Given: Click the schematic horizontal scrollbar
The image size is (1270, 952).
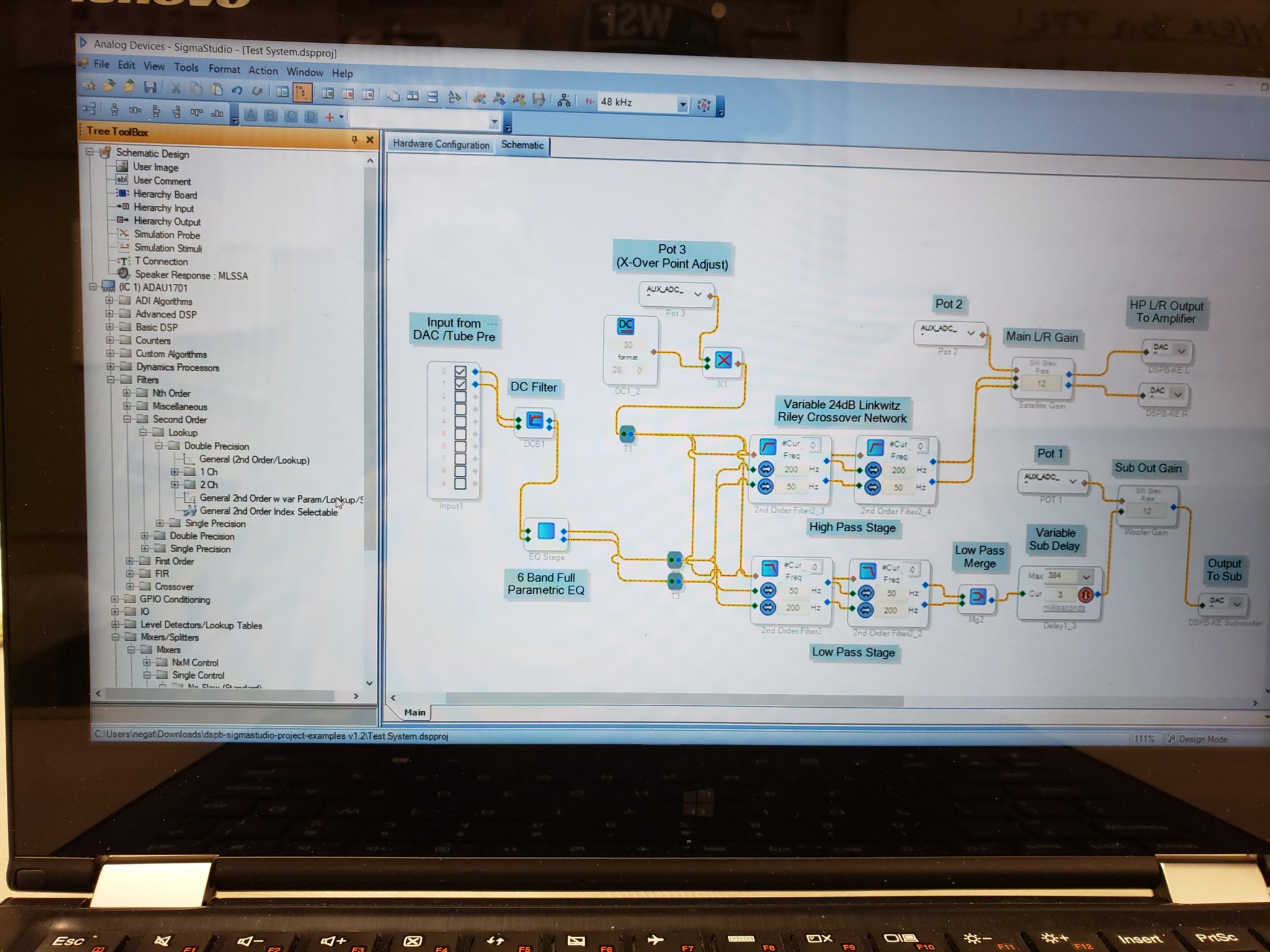Looking at the screenshot, I should point(676,700).
